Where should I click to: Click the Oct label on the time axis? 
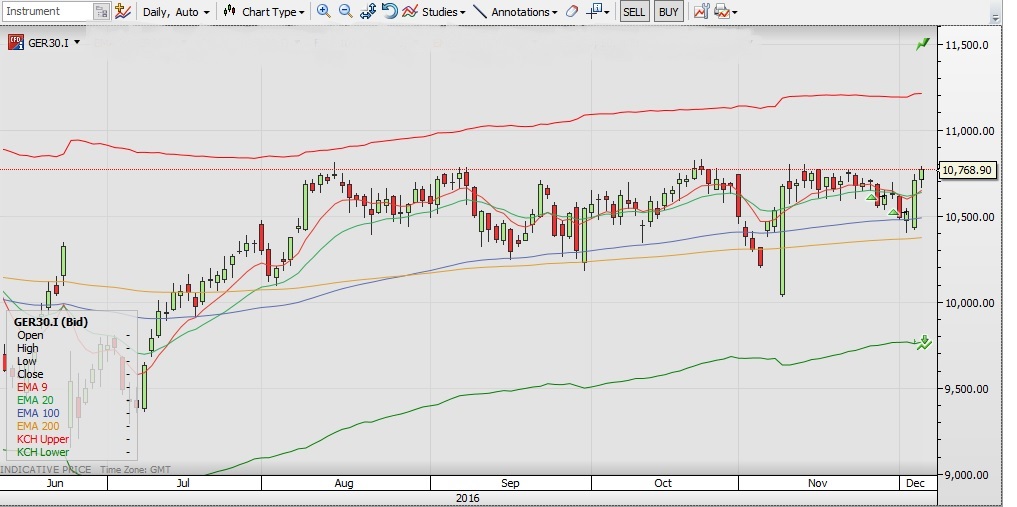click(664, 483)
